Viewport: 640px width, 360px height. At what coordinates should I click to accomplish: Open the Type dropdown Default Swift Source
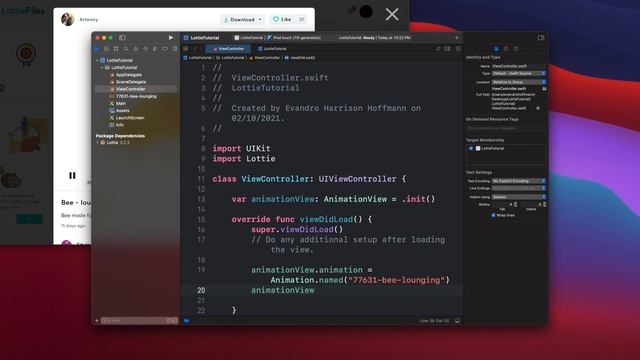(x=518, y=73)
